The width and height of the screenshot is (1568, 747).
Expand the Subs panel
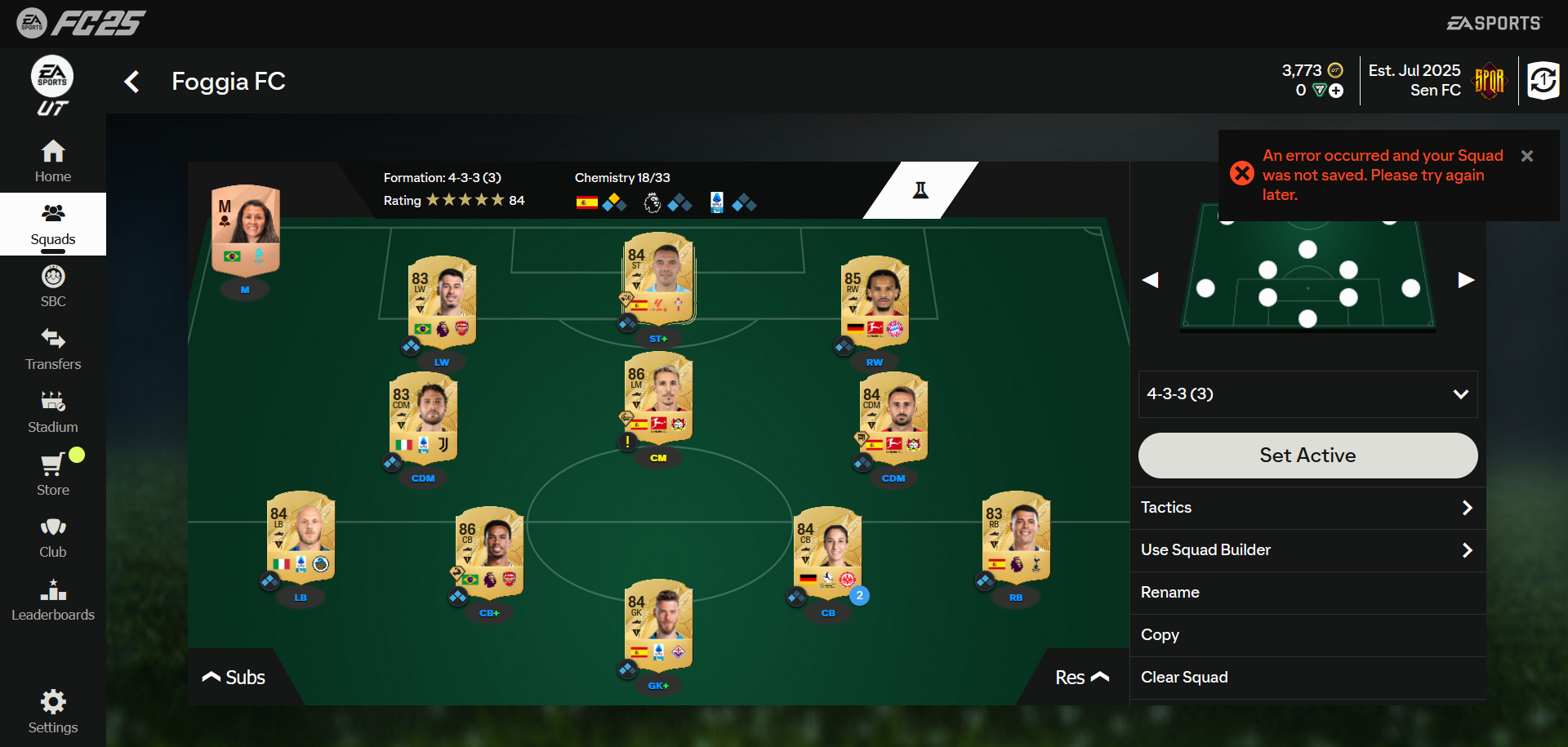tap(234, 677)
